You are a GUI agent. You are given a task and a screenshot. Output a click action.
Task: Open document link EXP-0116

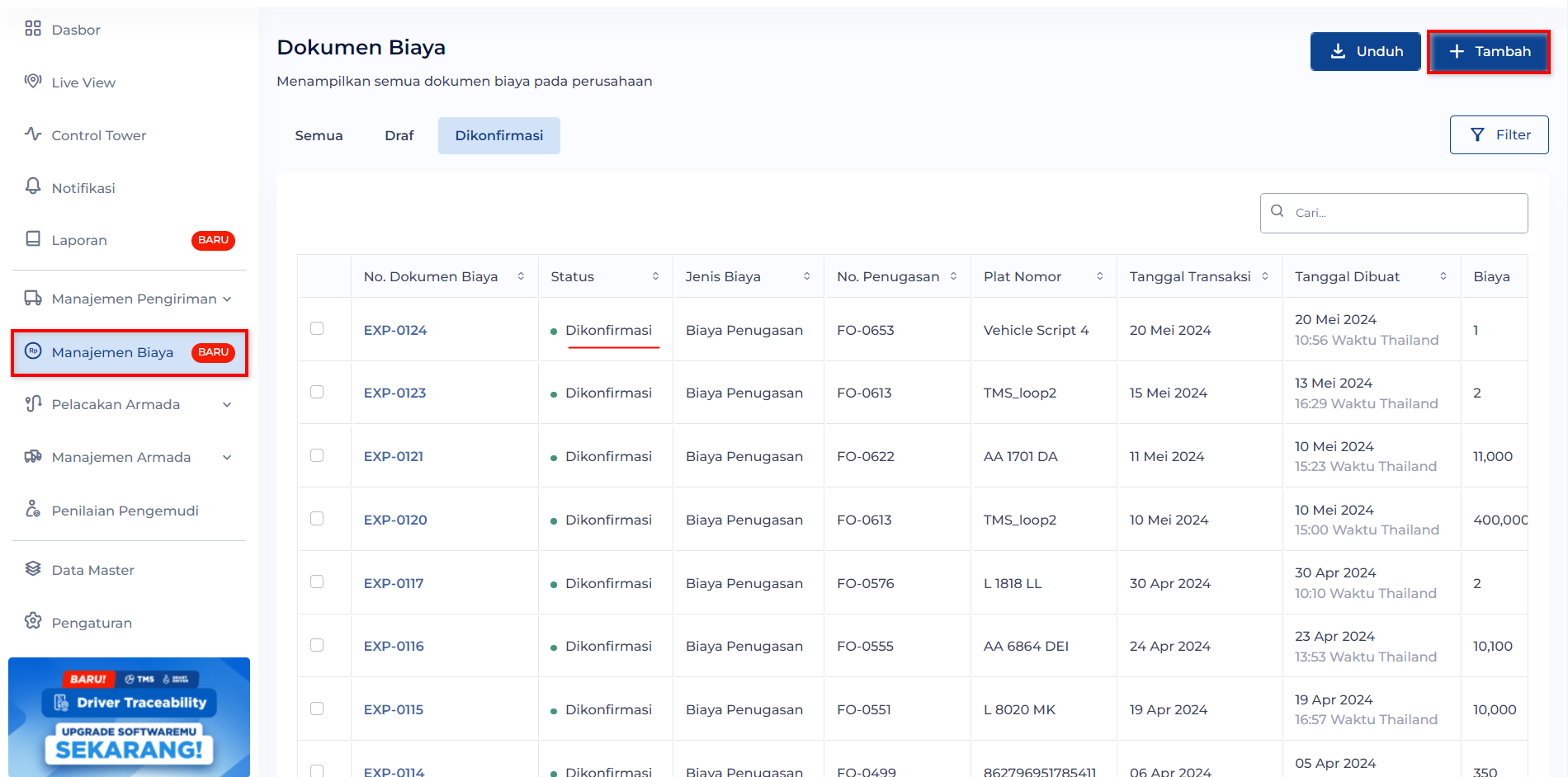click(394, 646)
